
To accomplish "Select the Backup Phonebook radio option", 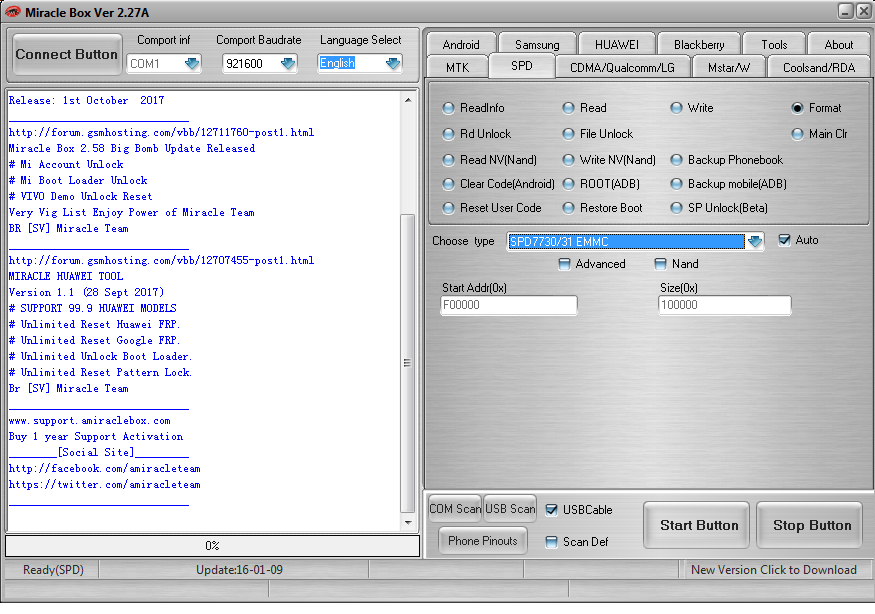I will pos(676,160).
